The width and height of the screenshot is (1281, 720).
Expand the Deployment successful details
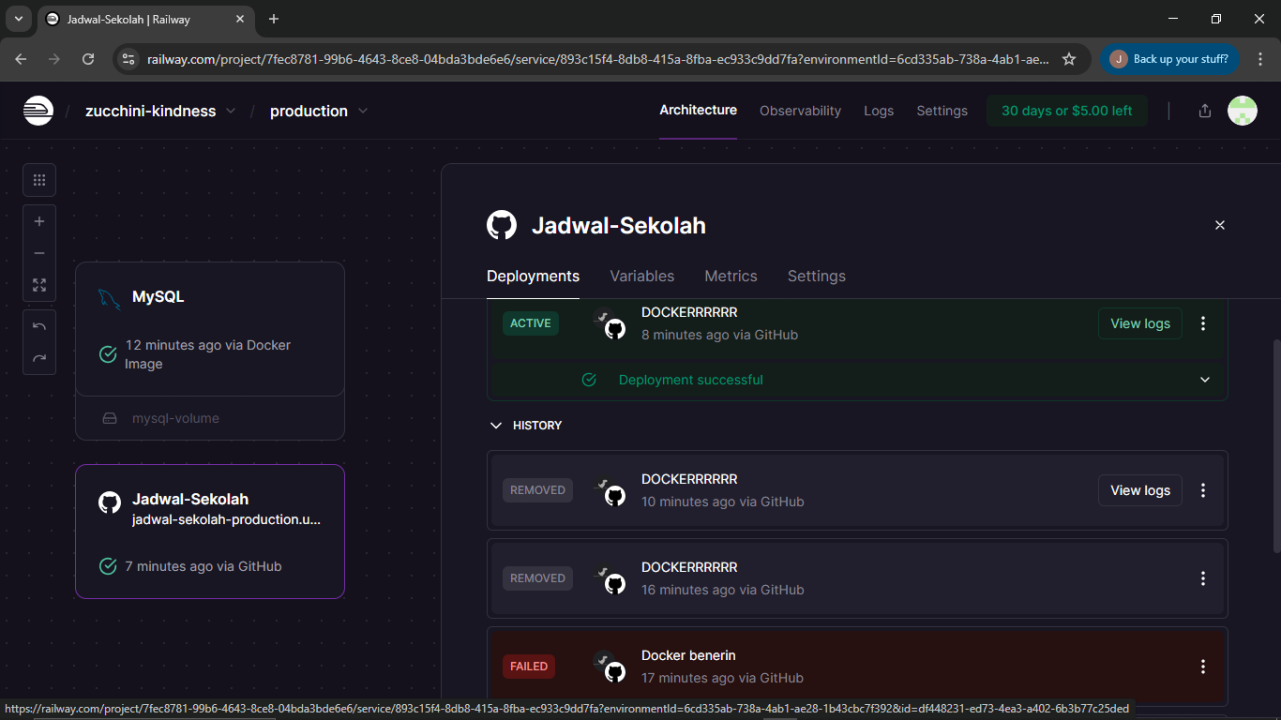coord(1204,380)
